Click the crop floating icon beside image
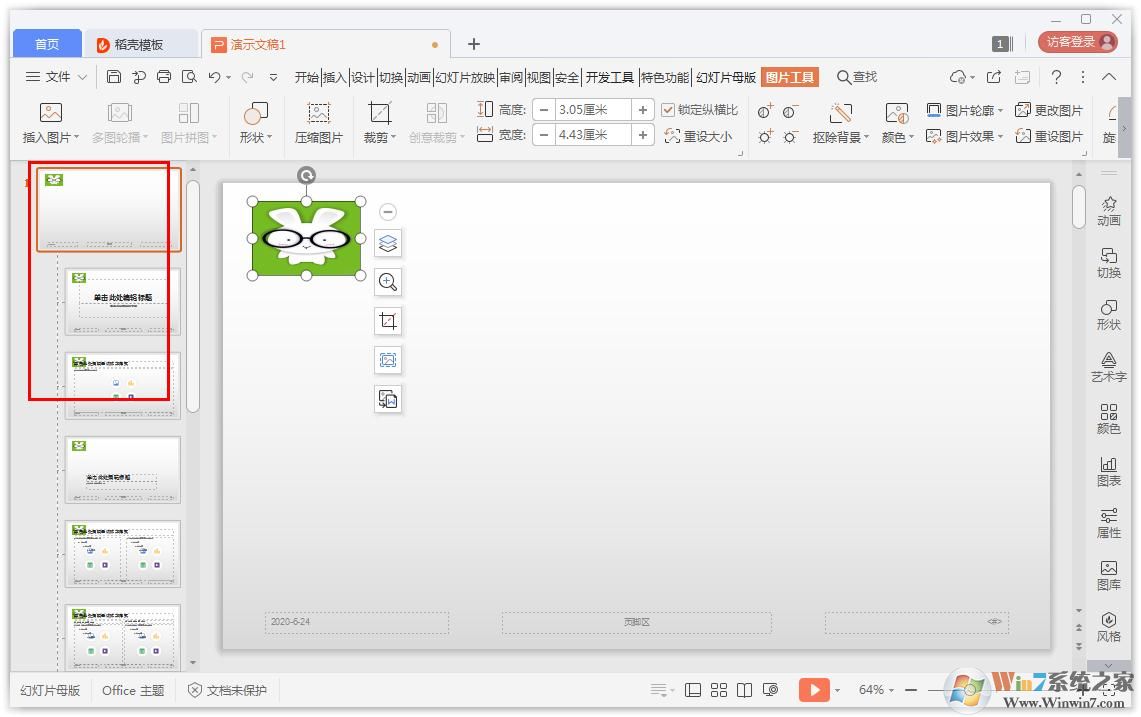This screenshot has height=717, width=1141. click(388, 321)
